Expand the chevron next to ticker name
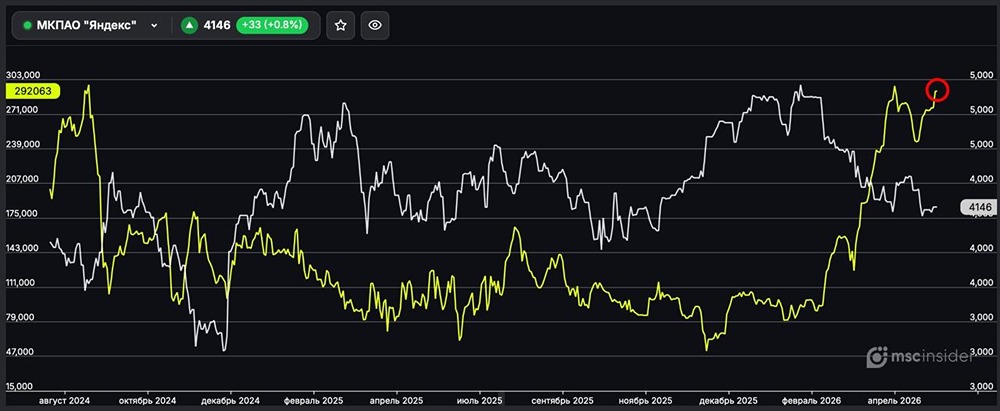The image size is (1000, 411). click(154, 26)
